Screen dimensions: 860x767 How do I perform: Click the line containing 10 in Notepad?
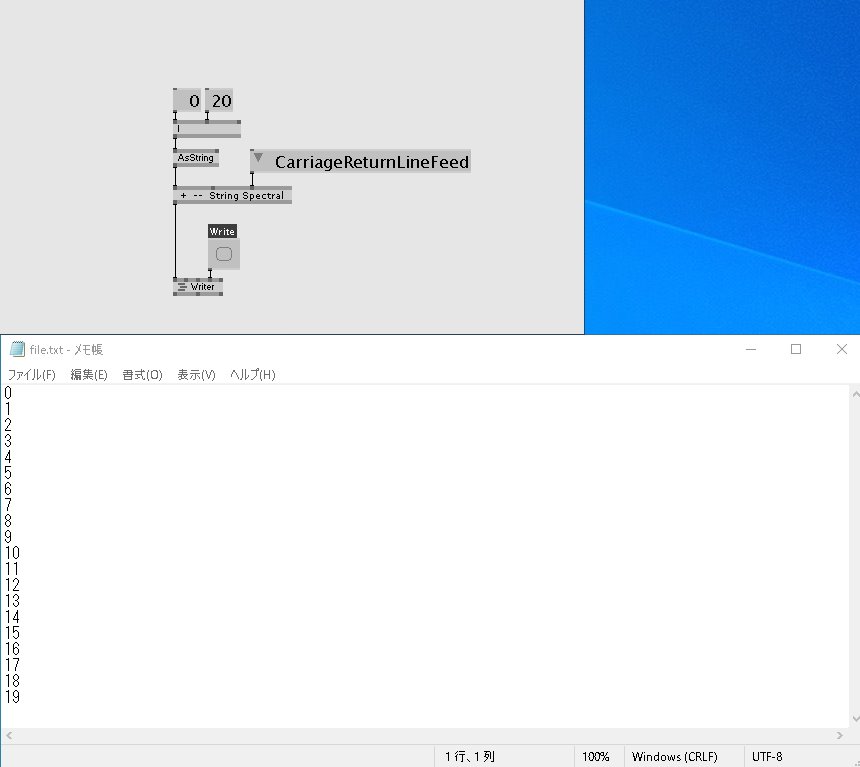[x=12, y=553]
